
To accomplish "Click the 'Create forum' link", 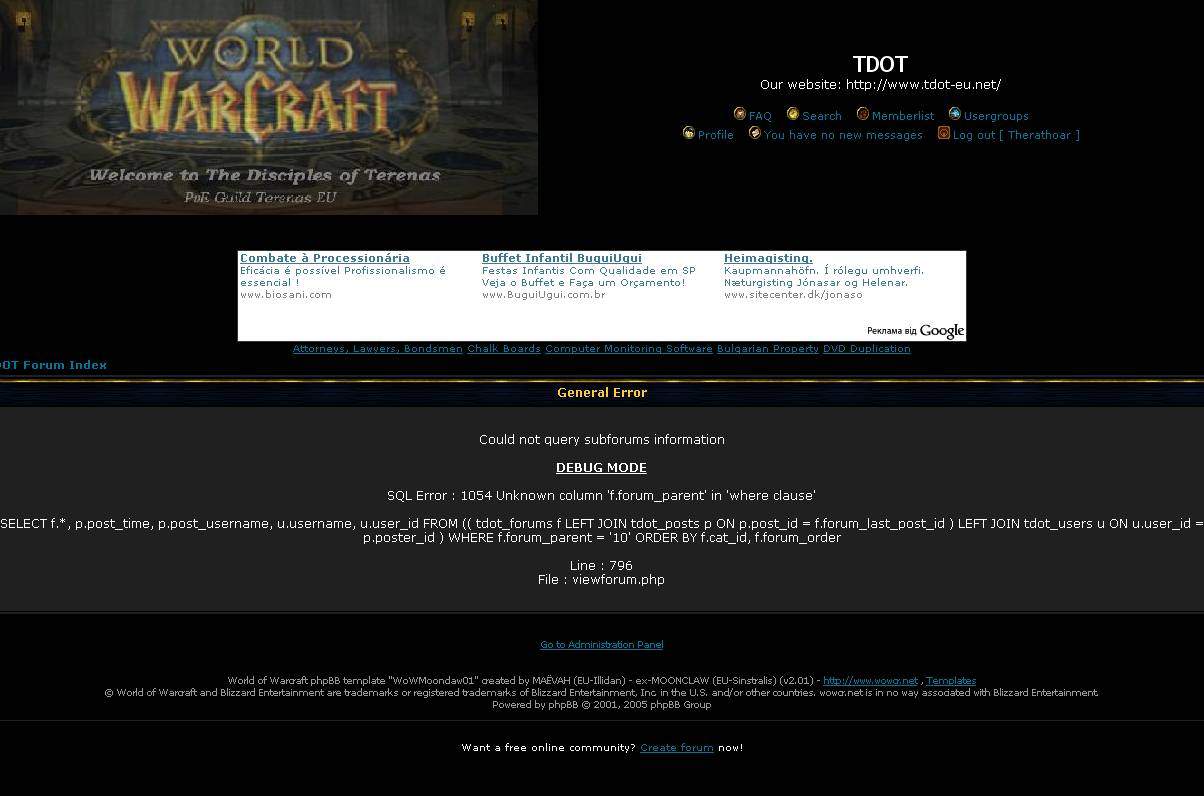I will 676,748.
